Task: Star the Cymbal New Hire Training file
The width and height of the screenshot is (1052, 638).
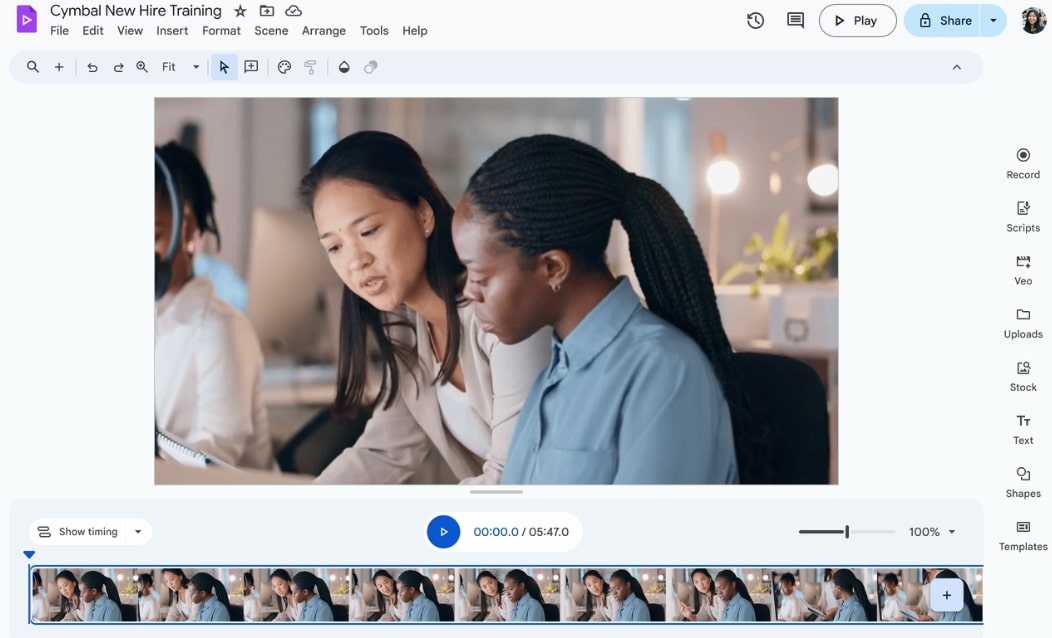Action: [x=240, y=11]
